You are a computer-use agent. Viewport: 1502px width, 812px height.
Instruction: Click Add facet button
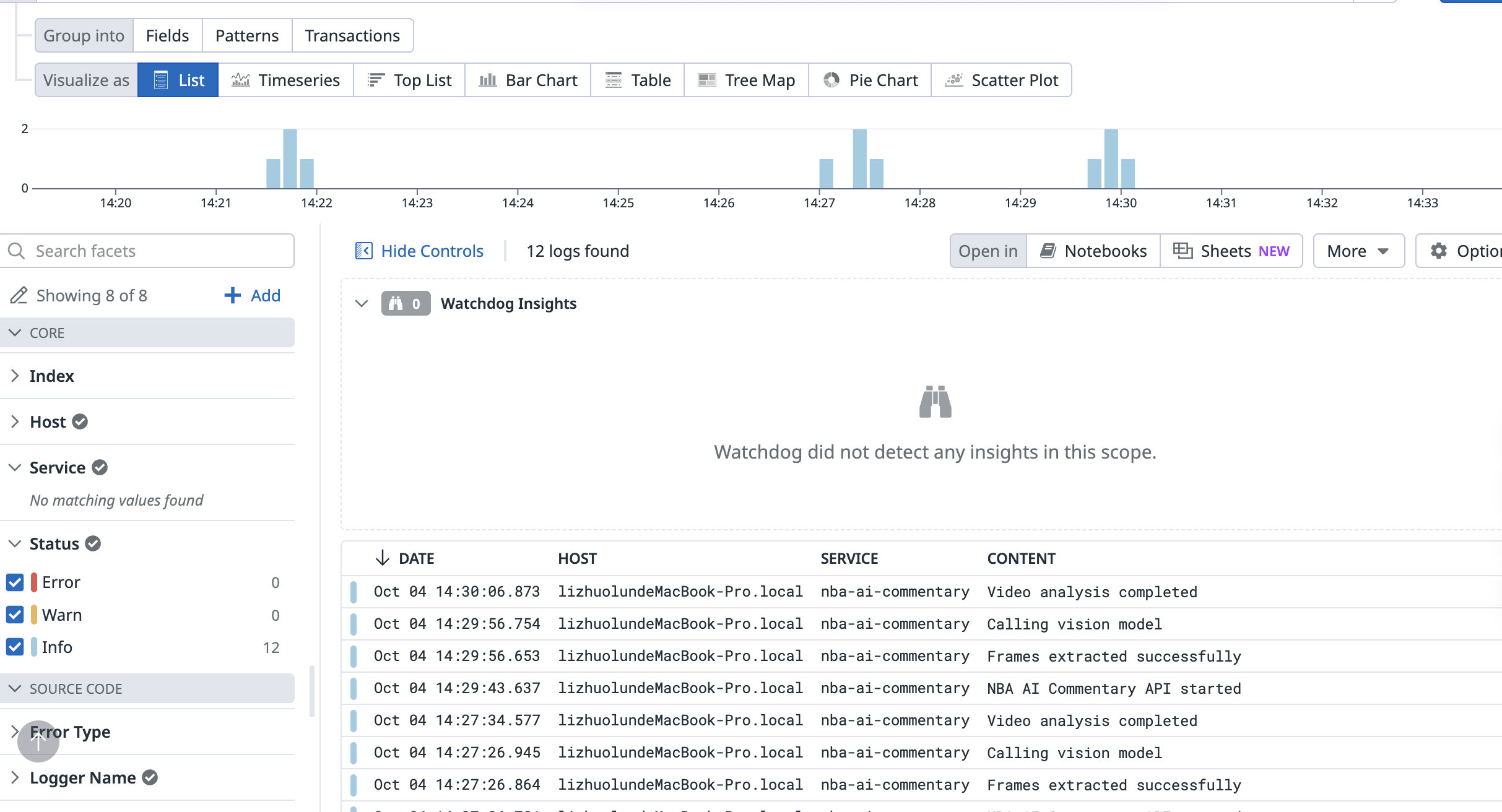tap(253, 295)
